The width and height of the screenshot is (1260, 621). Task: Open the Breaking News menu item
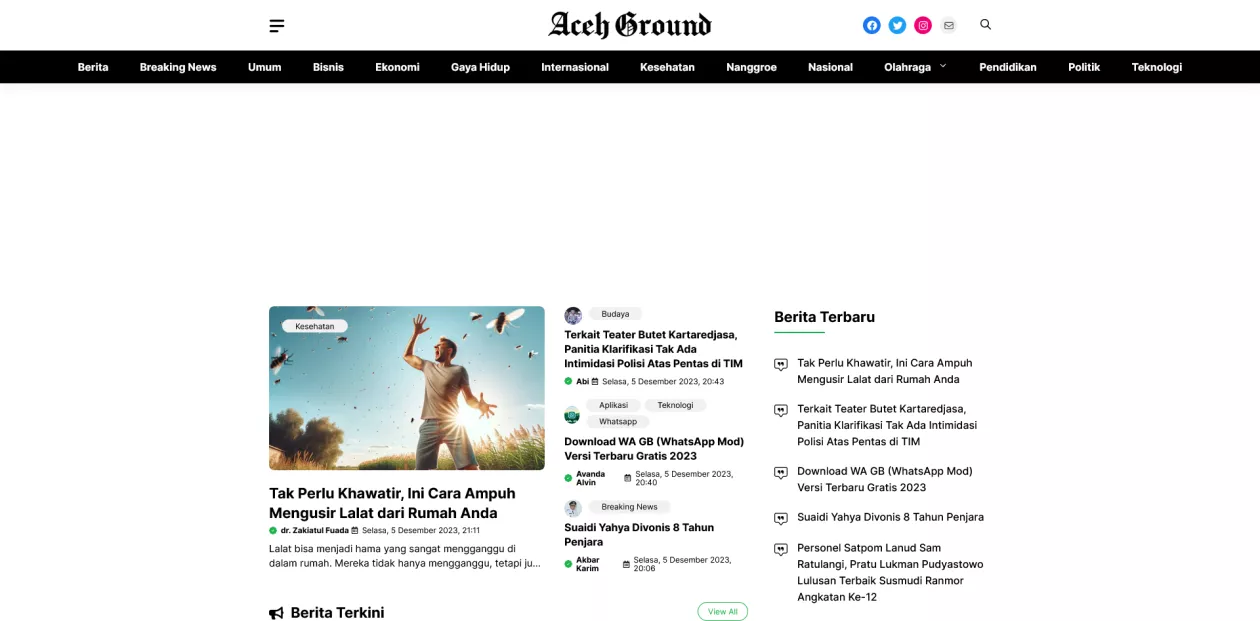(178, 67)
